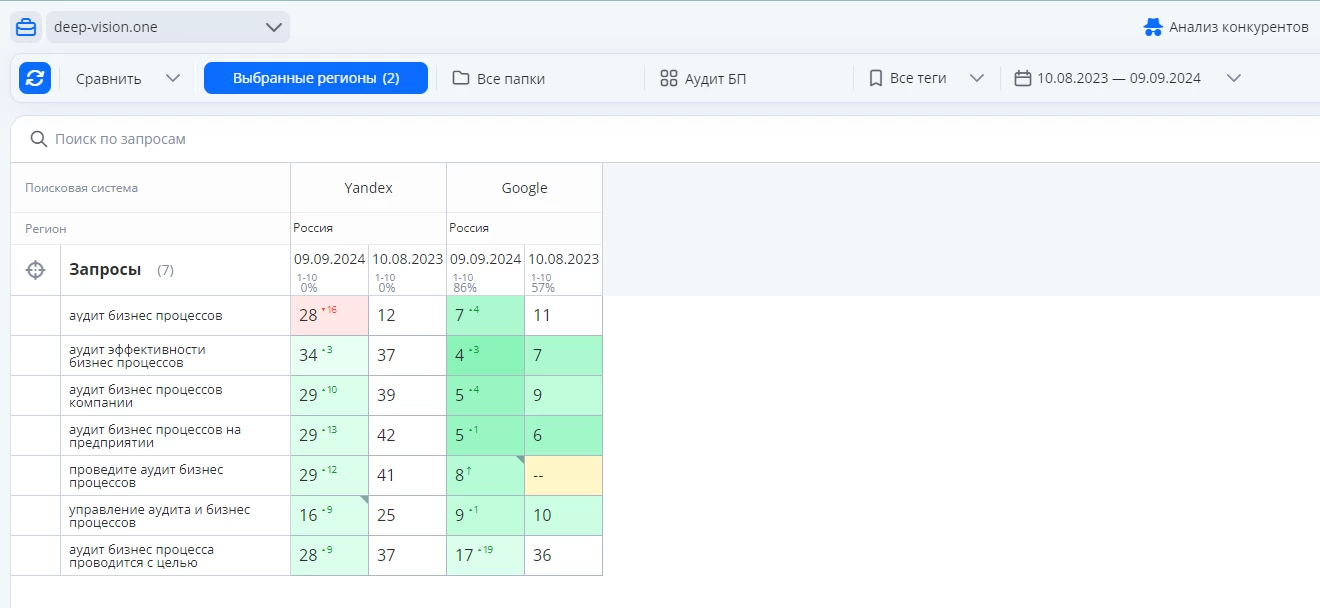Select the query row аудит бизнес процессов
1320x608 pixels.
coord(146,316)
